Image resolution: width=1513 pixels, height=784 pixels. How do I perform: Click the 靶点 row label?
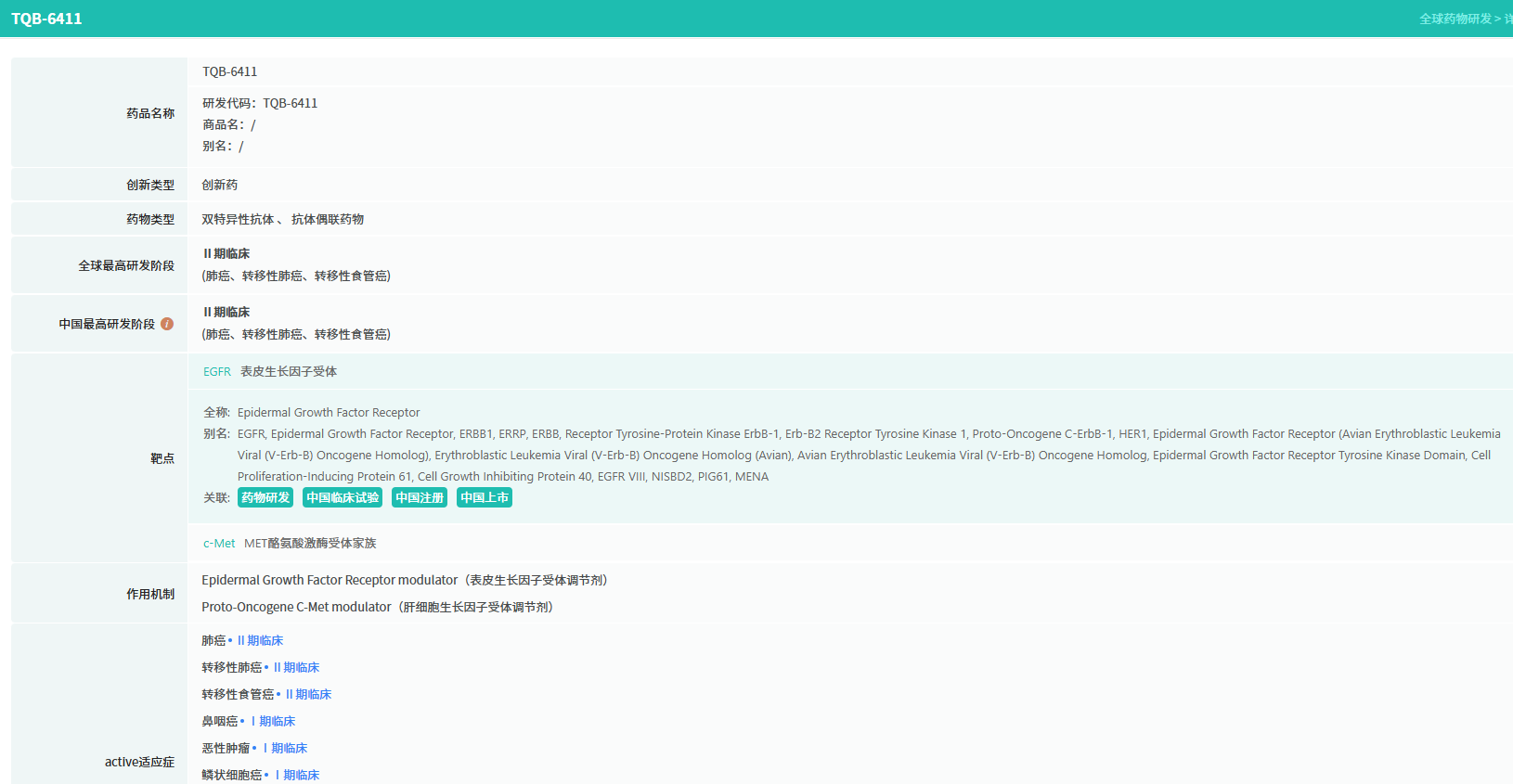click(x=162, y=458)
